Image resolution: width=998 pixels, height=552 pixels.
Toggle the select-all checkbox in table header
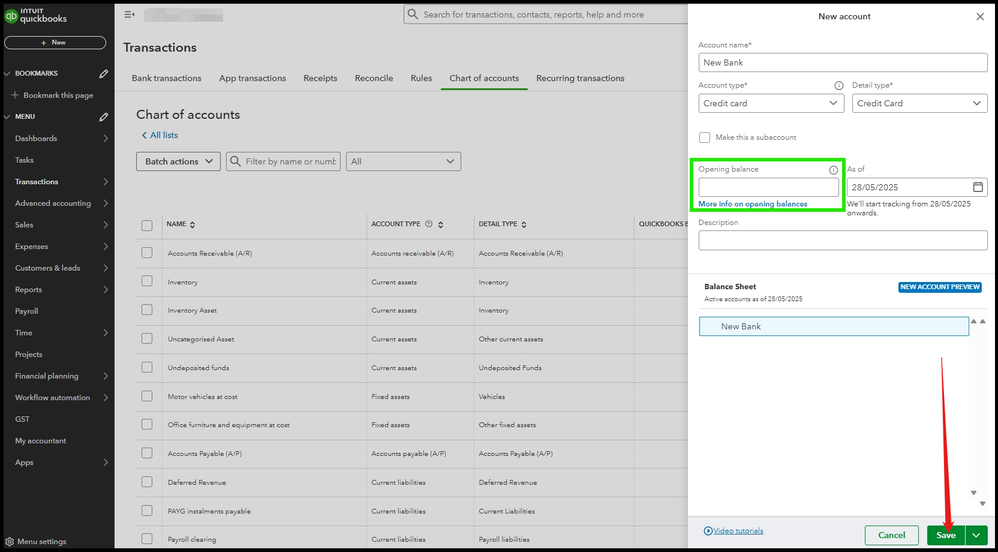pyautogui.click(x=147, y=225)
